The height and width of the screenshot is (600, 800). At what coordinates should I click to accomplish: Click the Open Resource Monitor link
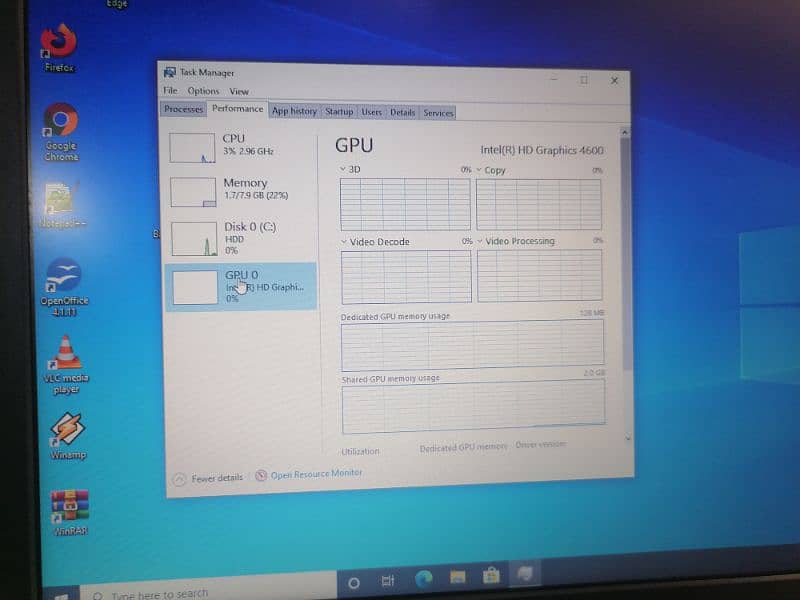coord(315,474)
